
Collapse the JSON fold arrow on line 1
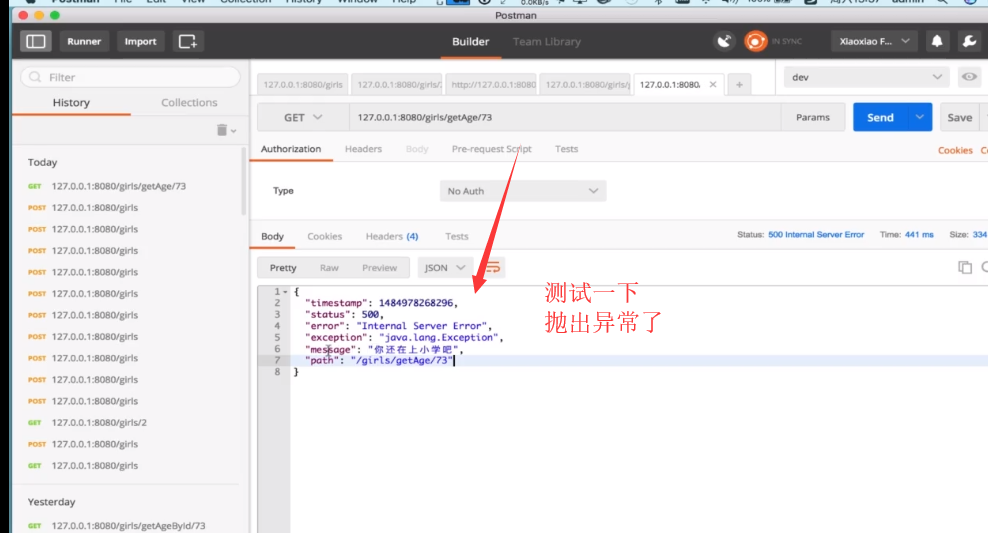pos(285,292)
